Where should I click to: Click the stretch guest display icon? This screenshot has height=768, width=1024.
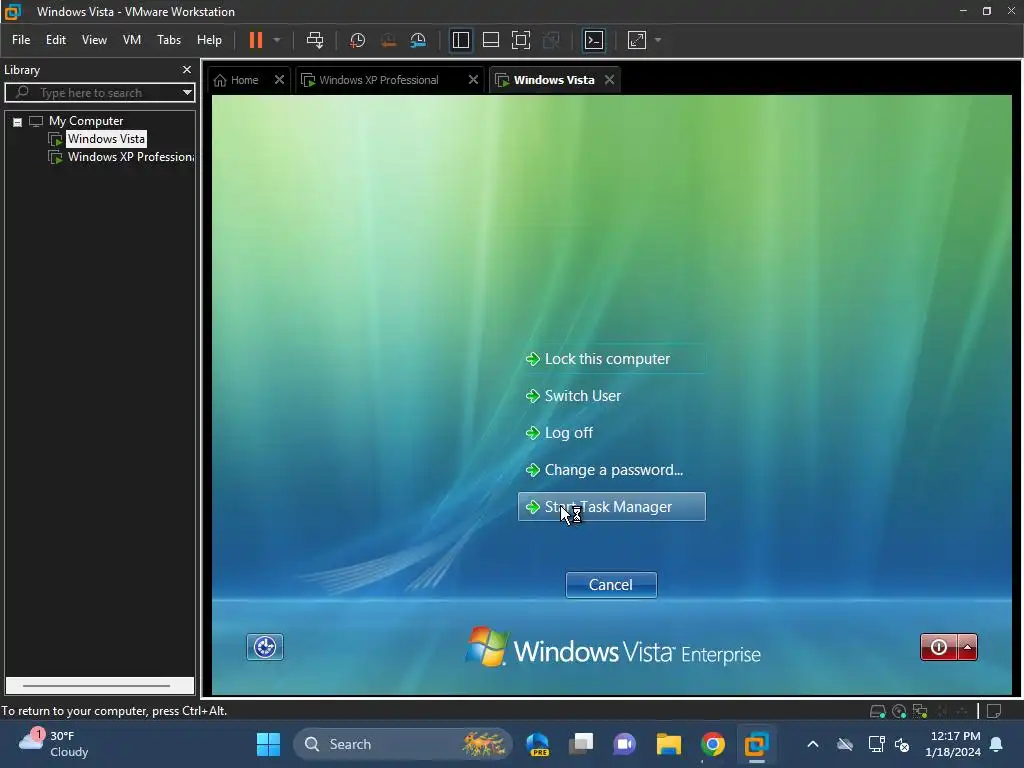click(637, 40)
